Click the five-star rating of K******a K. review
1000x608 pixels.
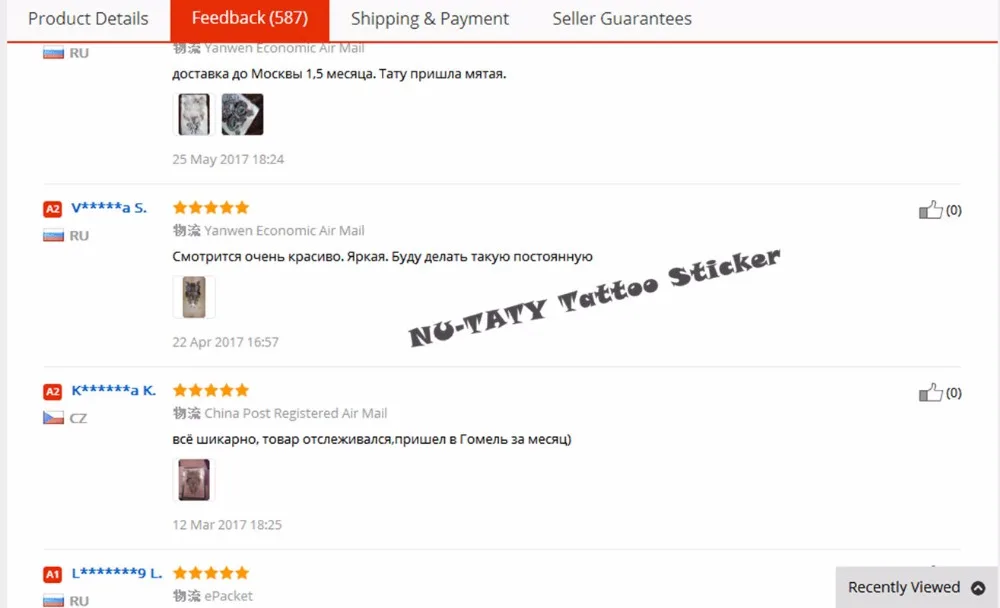210,390
